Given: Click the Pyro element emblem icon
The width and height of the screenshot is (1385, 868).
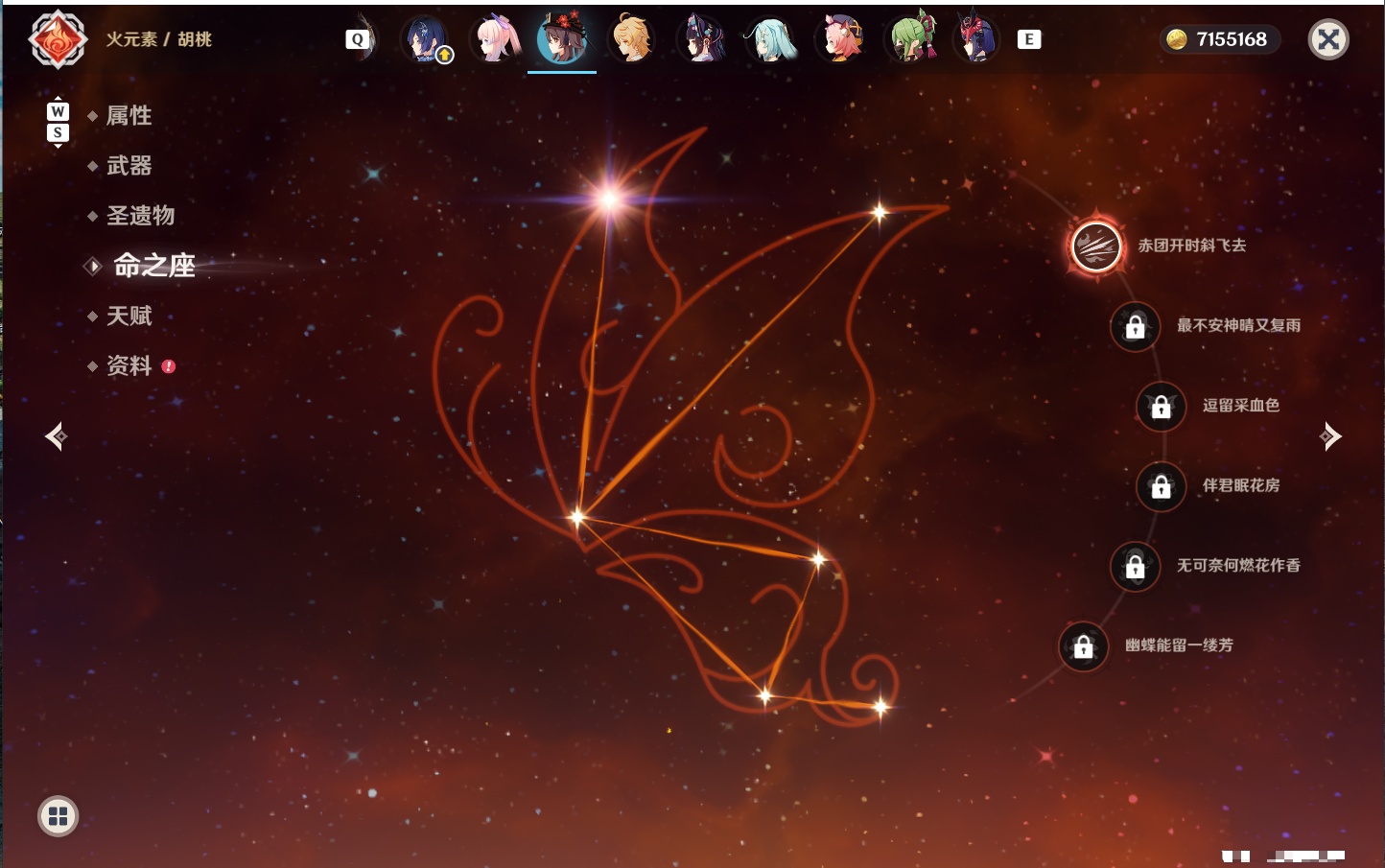Looking at the screenshot, I should pos(58,39).
